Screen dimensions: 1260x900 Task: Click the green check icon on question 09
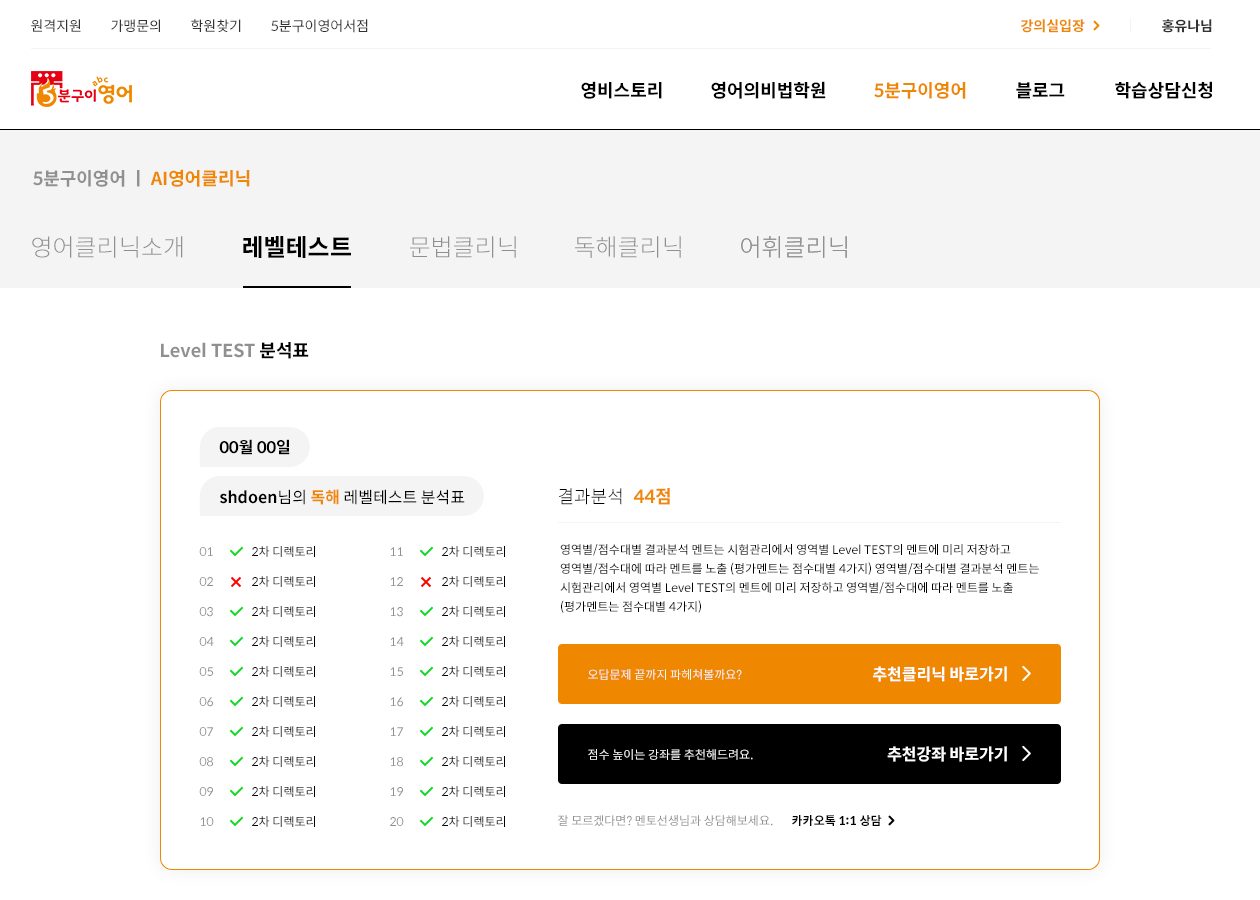[237, 791]
